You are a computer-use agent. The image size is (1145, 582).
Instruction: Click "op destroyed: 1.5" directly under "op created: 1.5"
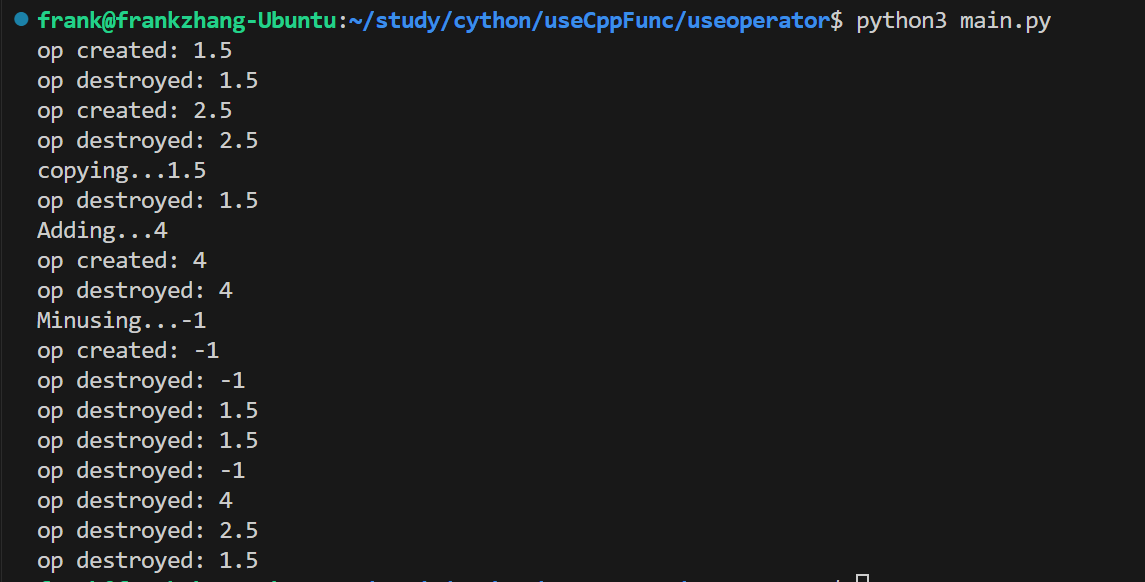(147, 81)
